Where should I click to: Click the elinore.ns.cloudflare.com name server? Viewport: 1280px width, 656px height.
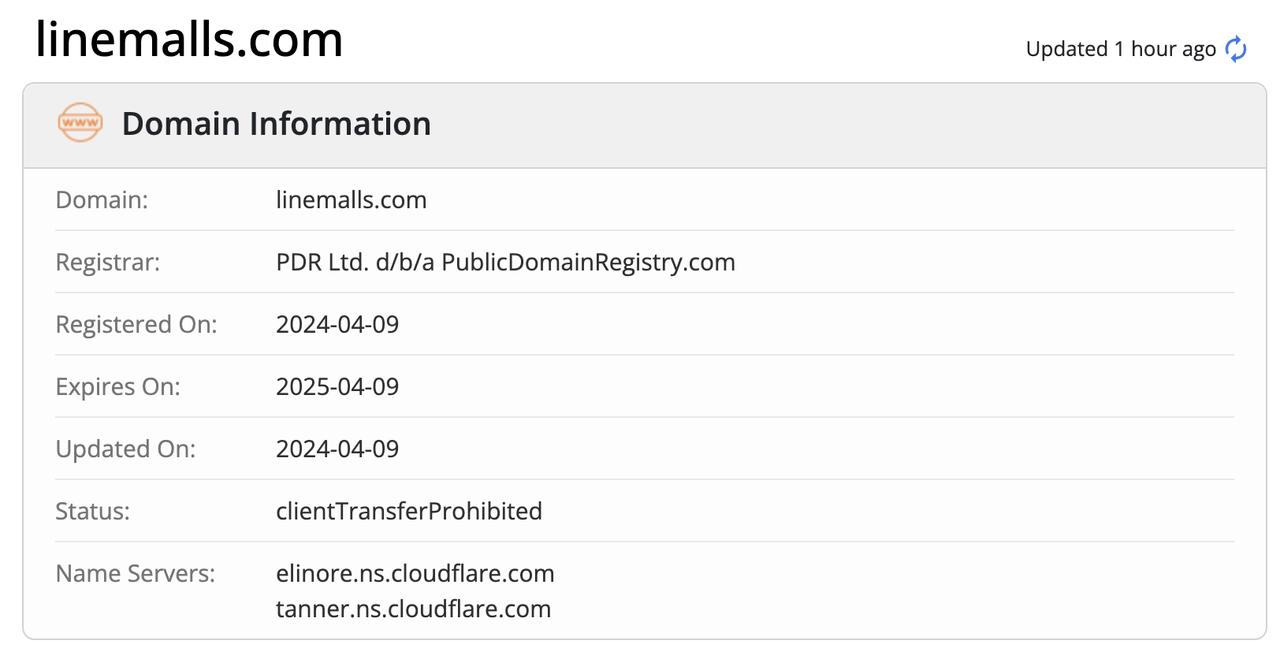[415, 574]
